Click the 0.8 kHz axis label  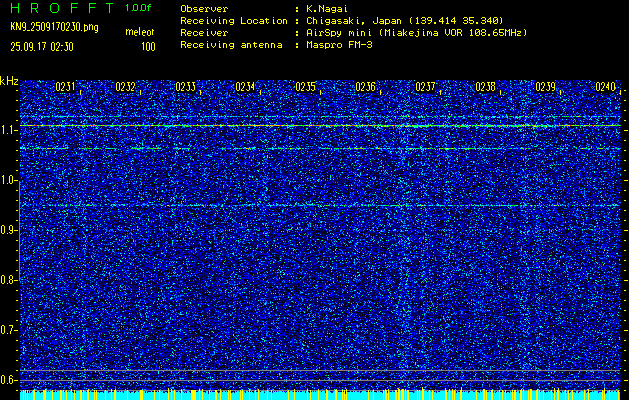(x=8, y=280)
